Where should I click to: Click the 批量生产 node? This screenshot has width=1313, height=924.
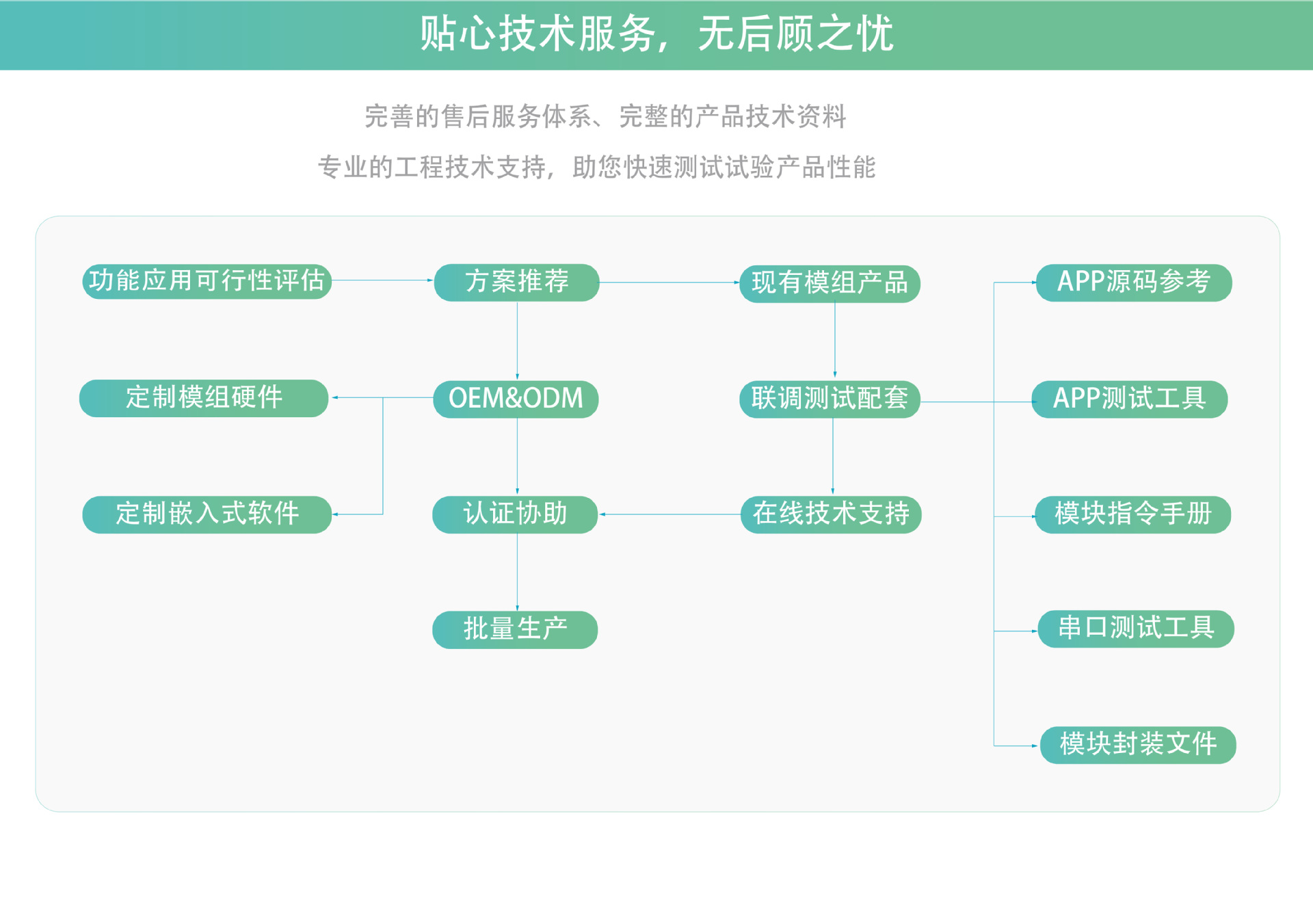click(515, 629)
